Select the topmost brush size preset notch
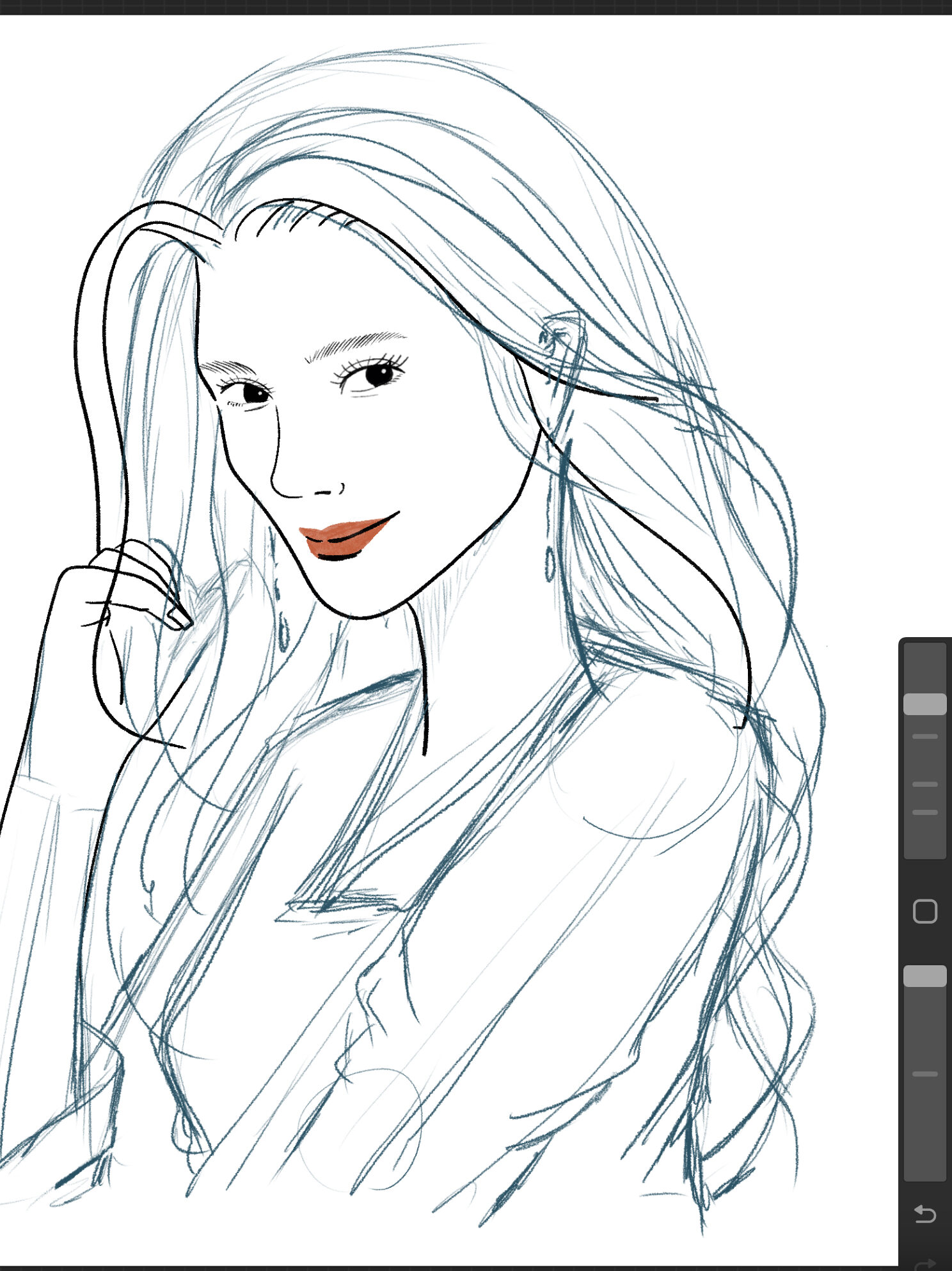Screen dimensions: 952x1271 (x=924, y=736)
